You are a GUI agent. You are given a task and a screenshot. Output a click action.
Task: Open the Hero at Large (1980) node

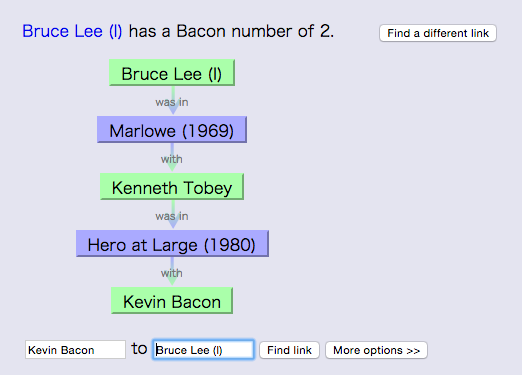click(x=172, y=244)
